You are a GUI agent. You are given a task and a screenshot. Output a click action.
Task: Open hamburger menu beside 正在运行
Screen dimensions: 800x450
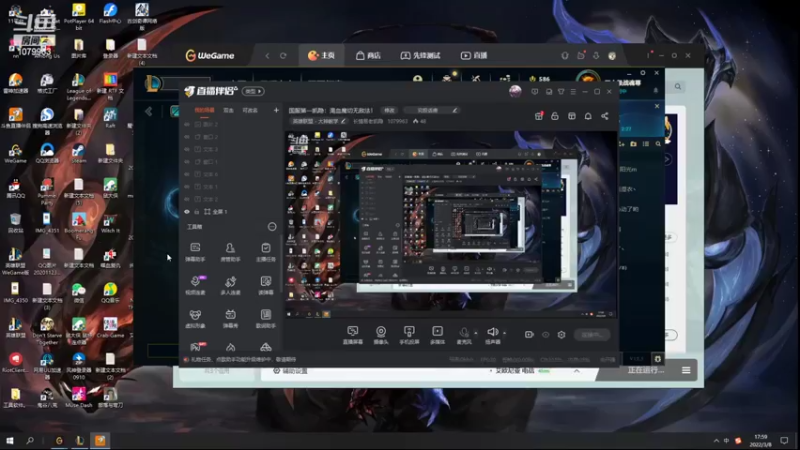pos(686,370)
